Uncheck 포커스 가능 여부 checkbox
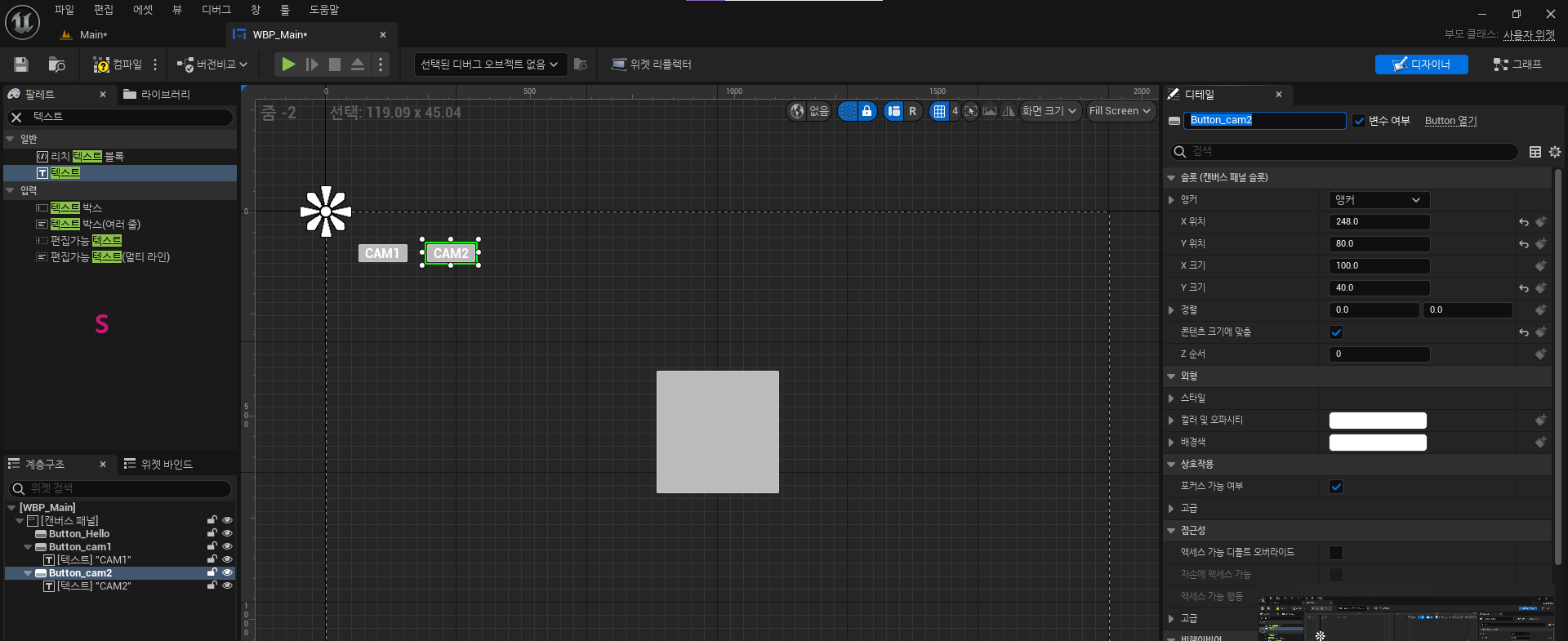1568x641 pixels. [x=1336, y=487]
